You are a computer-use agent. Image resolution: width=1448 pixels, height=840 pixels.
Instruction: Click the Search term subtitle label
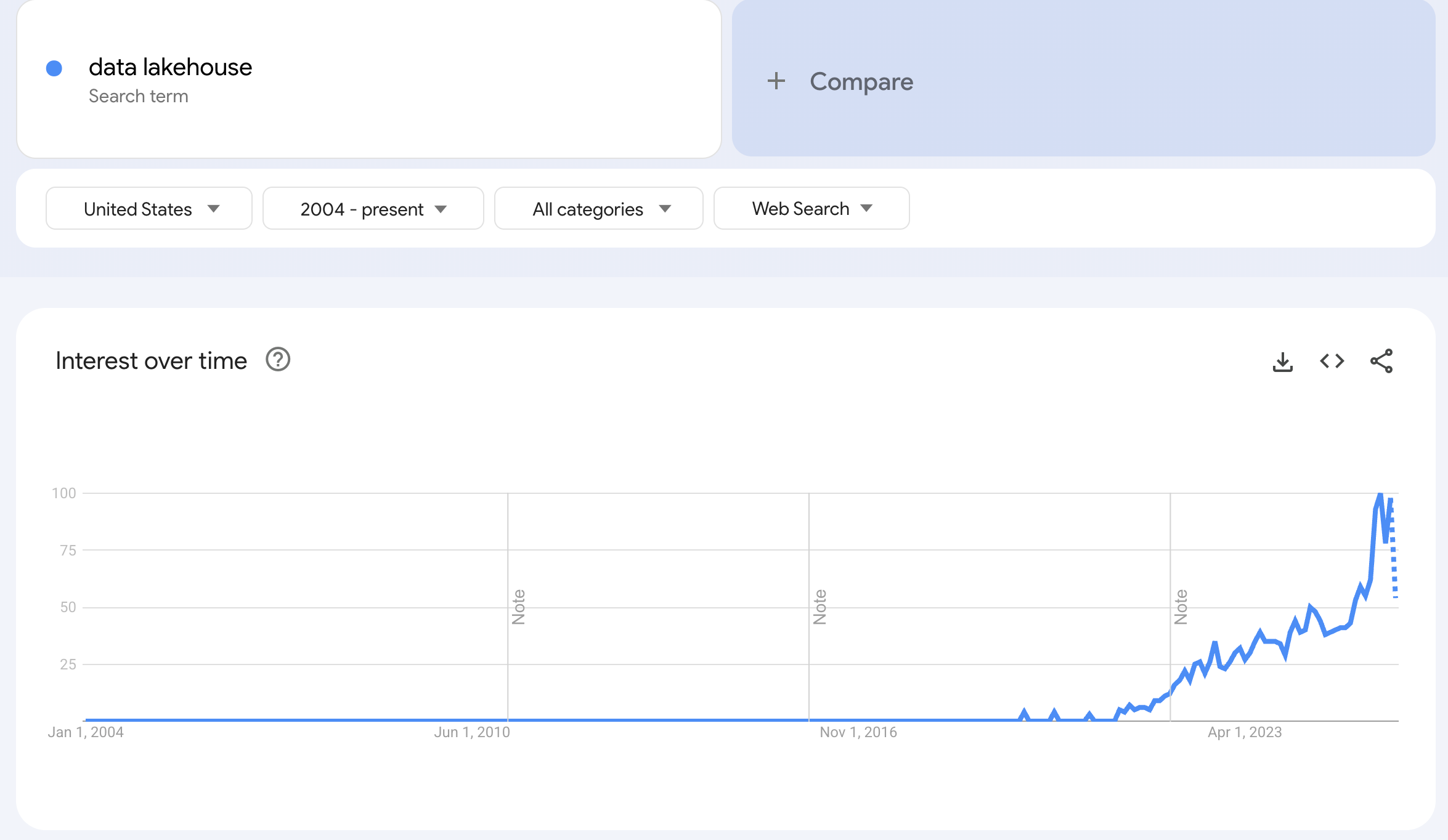pyautogui.click(x=138, y=96)
